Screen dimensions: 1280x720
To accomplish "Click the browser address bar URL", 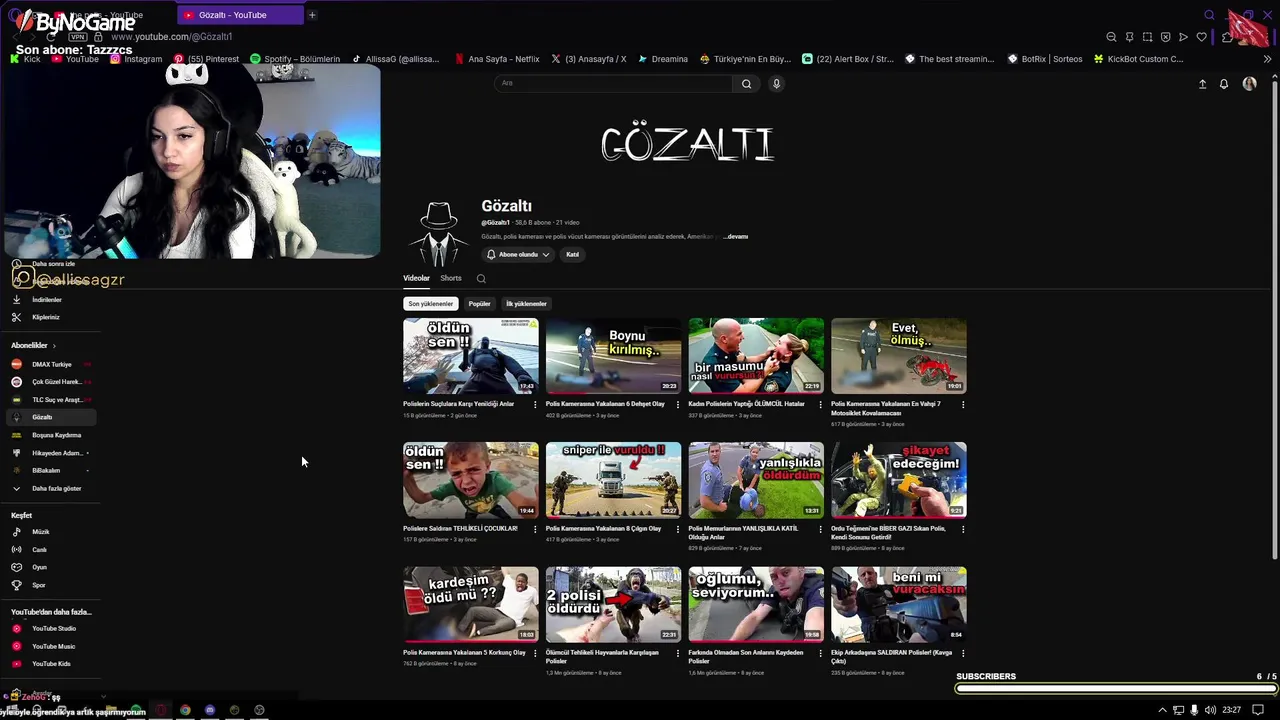I will (172, 37).
